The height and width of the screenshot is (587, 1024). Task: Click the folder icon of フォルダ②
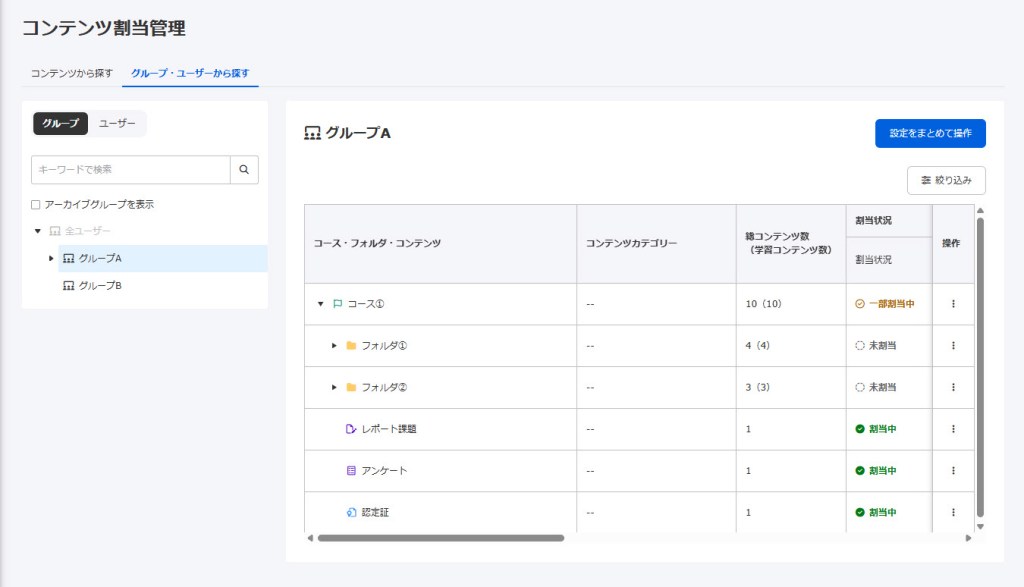351,387
